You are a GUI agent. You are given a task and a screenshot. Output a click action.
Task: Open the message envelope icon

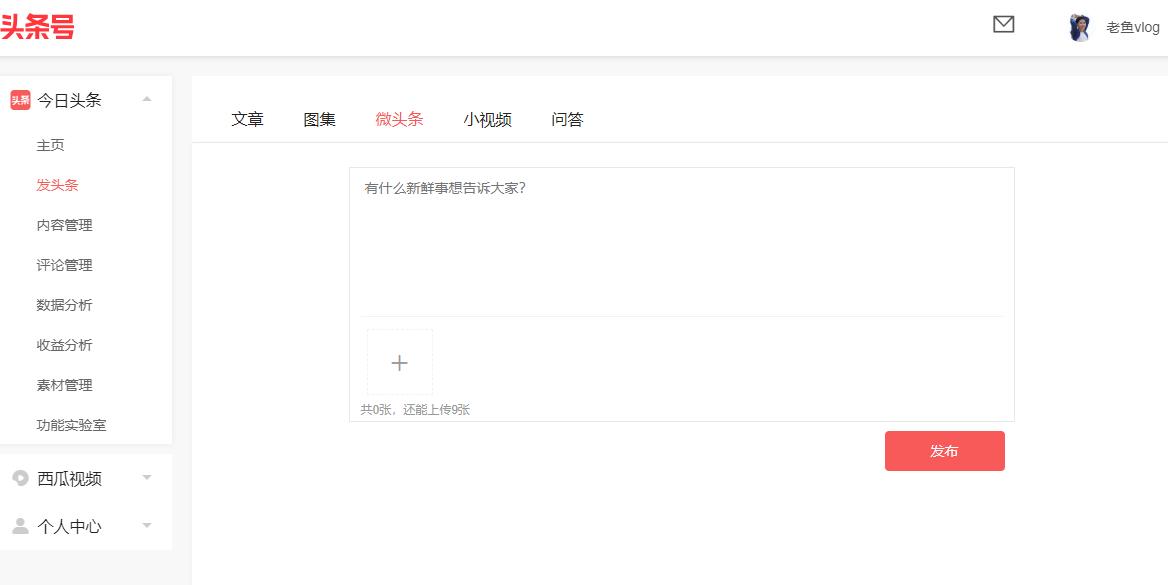pyautogui.click(x=1003, y=26)
